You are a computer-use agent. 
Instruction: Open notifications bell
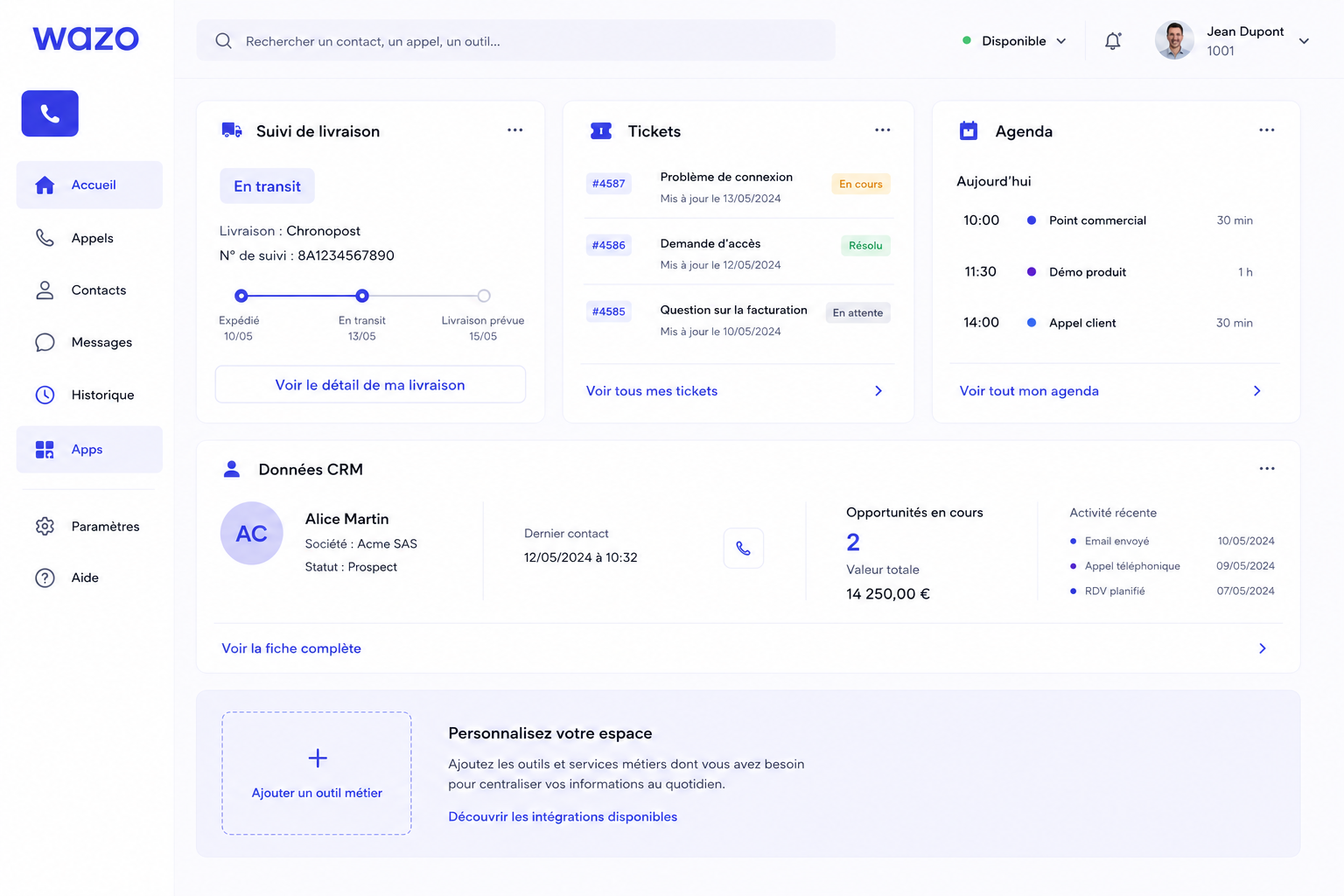click(1113, 41)
